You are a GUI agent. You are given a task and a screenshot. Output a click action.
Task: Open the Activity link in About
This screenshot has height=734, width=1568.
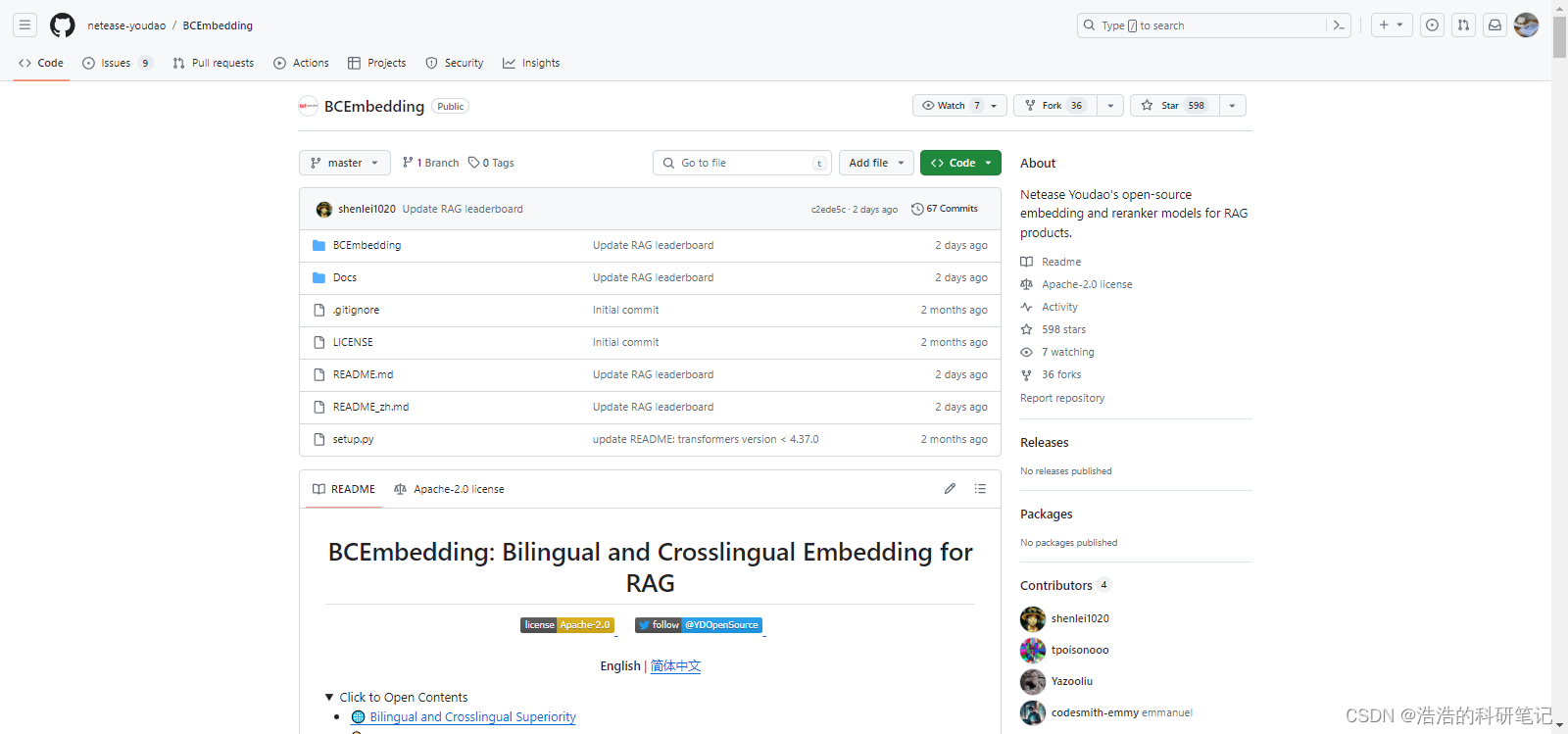pyautogui.click(x=1059, y=307)
